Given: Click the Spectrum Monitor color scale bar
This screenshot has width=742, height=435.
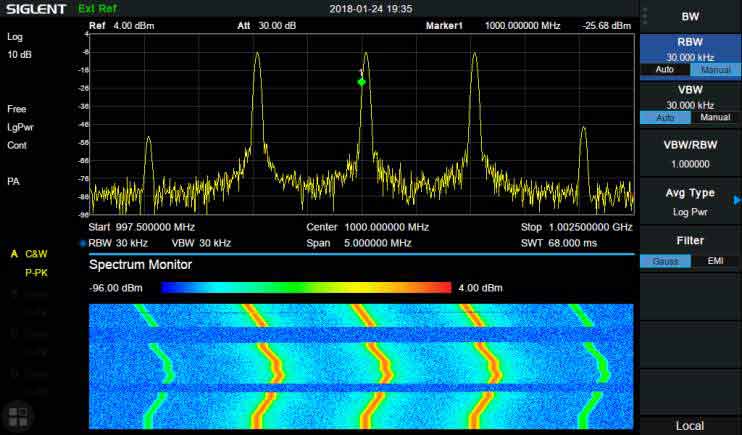Looking at the screenshot, I should (x=305, y=288).
